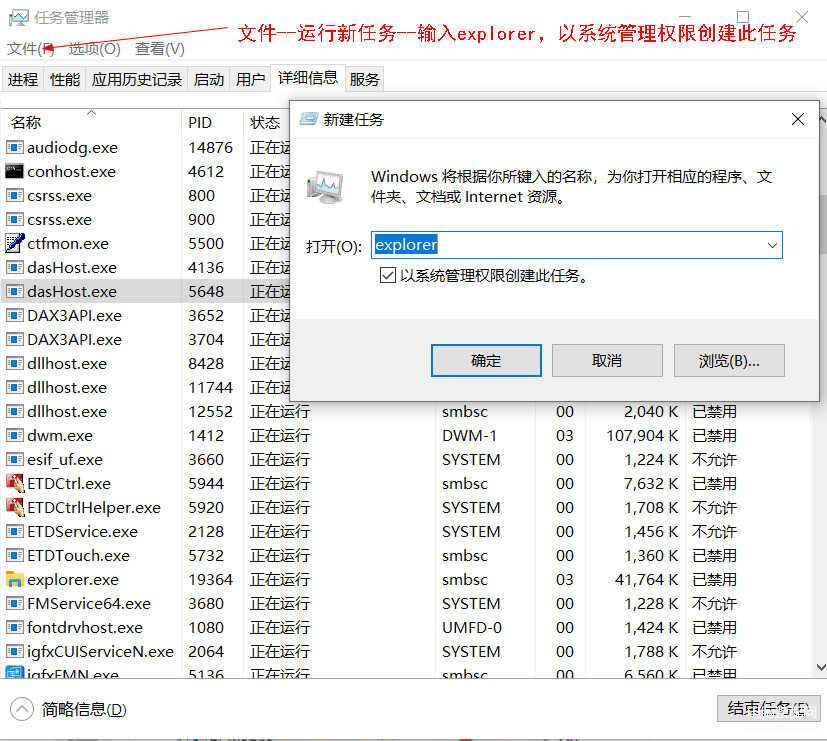Select the 详细信息 tab
827x741 pixels.
[308, 78]
